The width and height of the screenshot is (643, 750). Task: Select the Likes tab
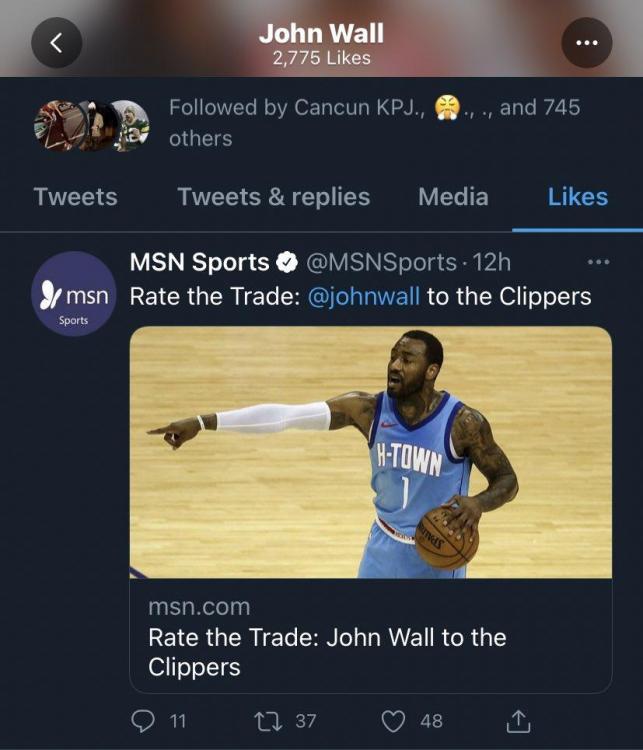[577, 197]
